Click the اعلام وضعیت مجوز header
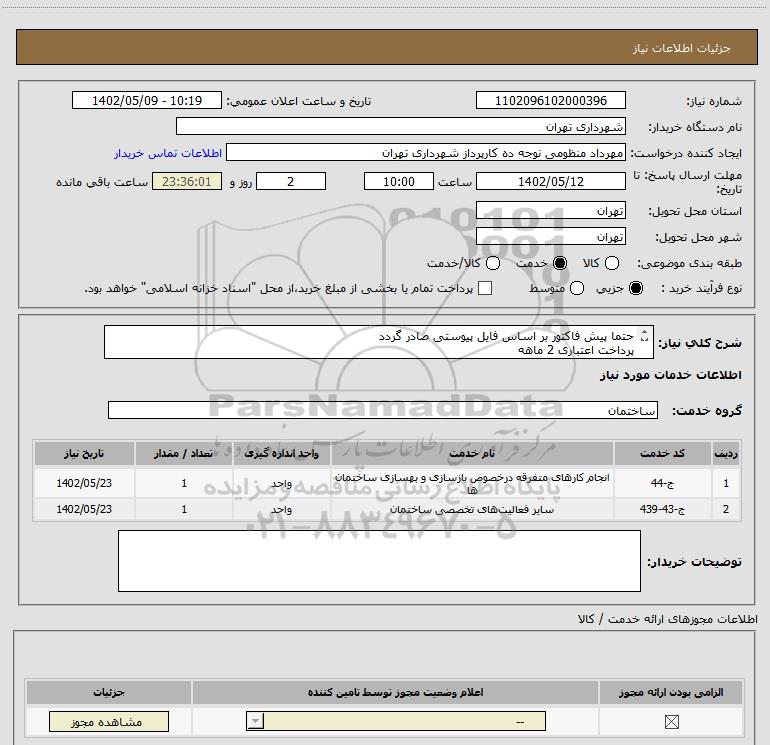 coord(395,692)
